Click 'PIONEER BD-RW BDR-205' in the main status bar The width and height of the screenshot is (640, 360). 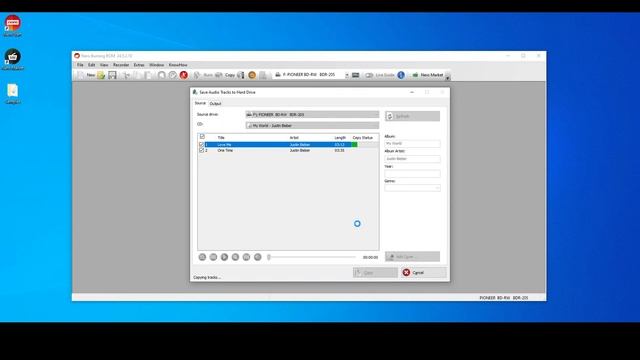click(x=504, y=298)
